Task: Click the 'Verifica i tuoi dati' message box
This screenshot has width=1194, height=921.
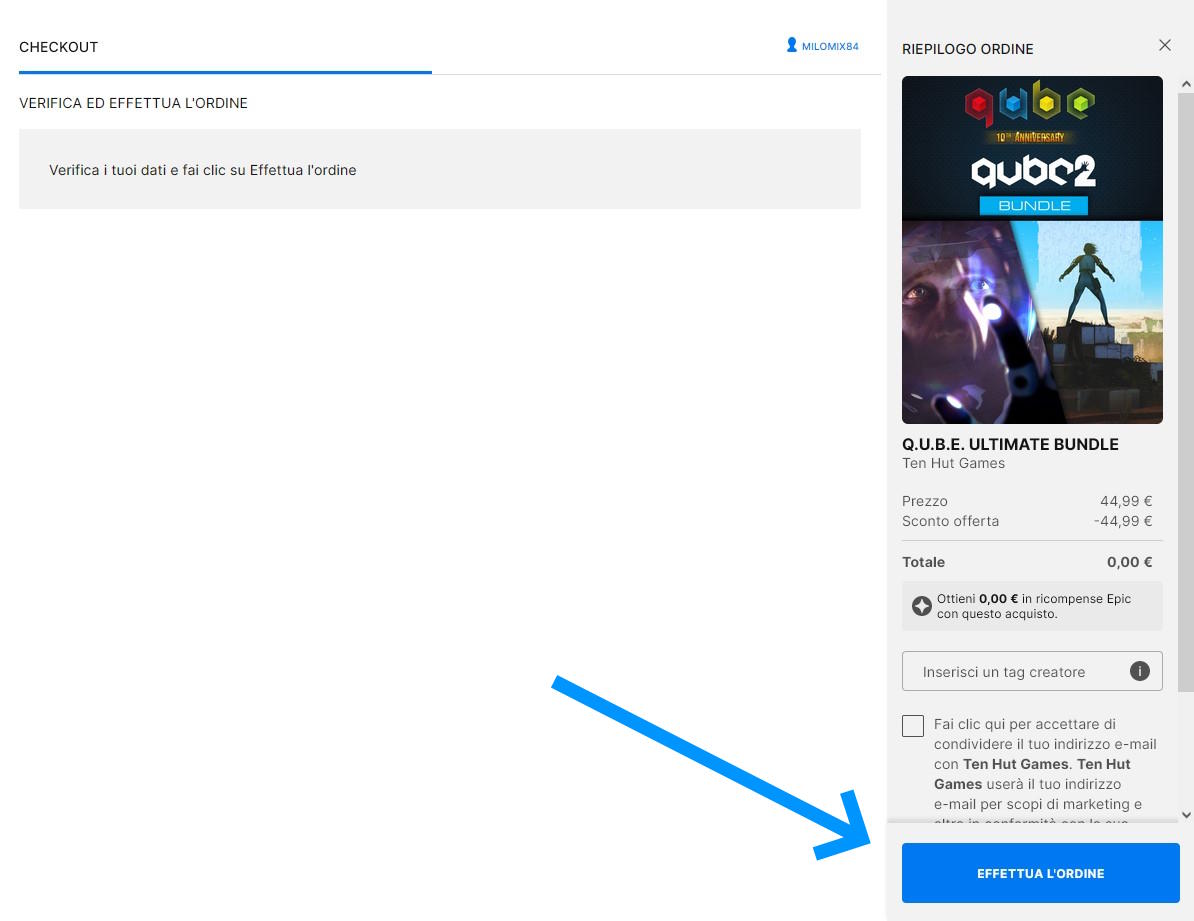Action: (439, 170)
